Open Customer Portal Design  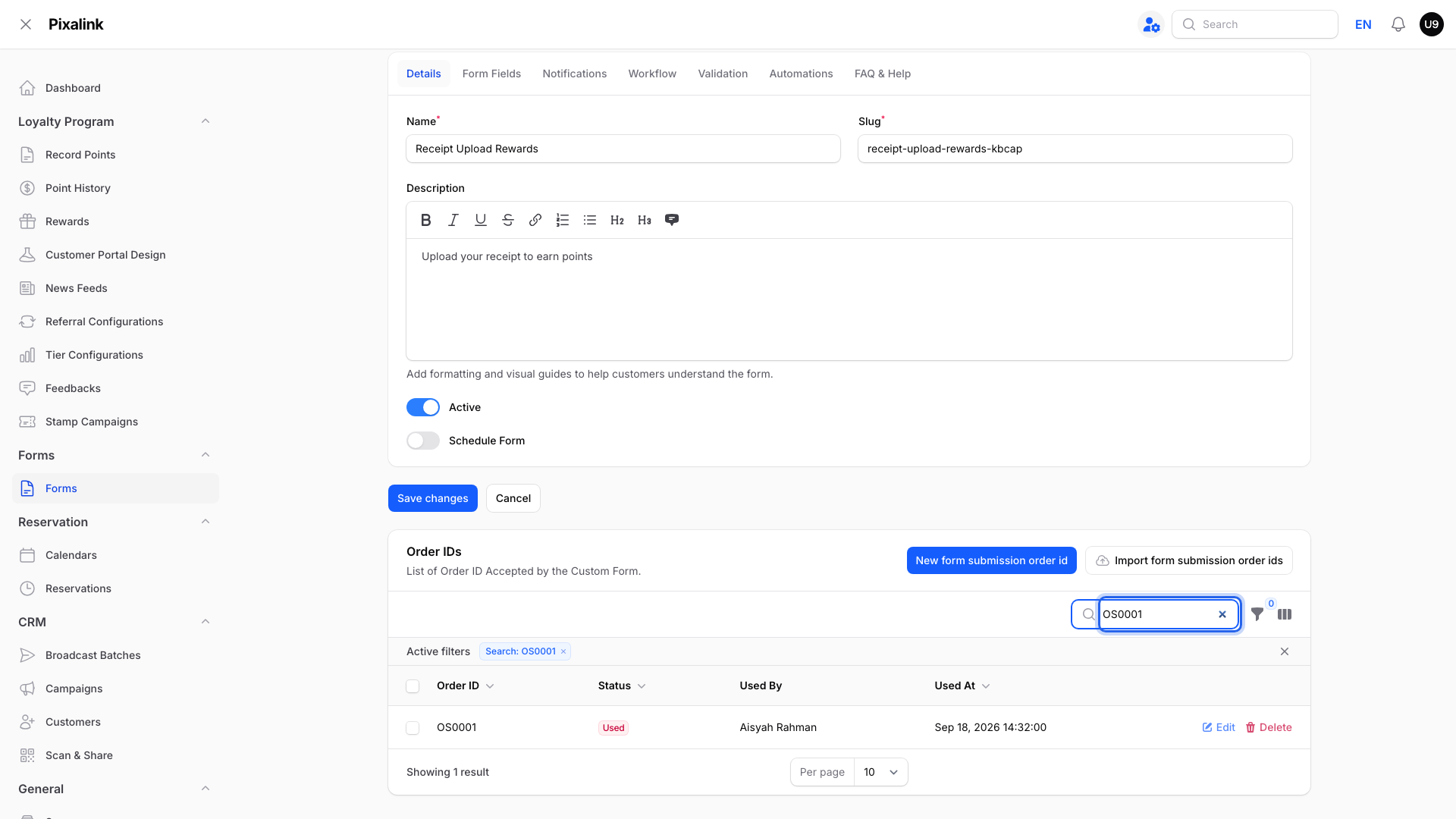[x=115, y=255]
